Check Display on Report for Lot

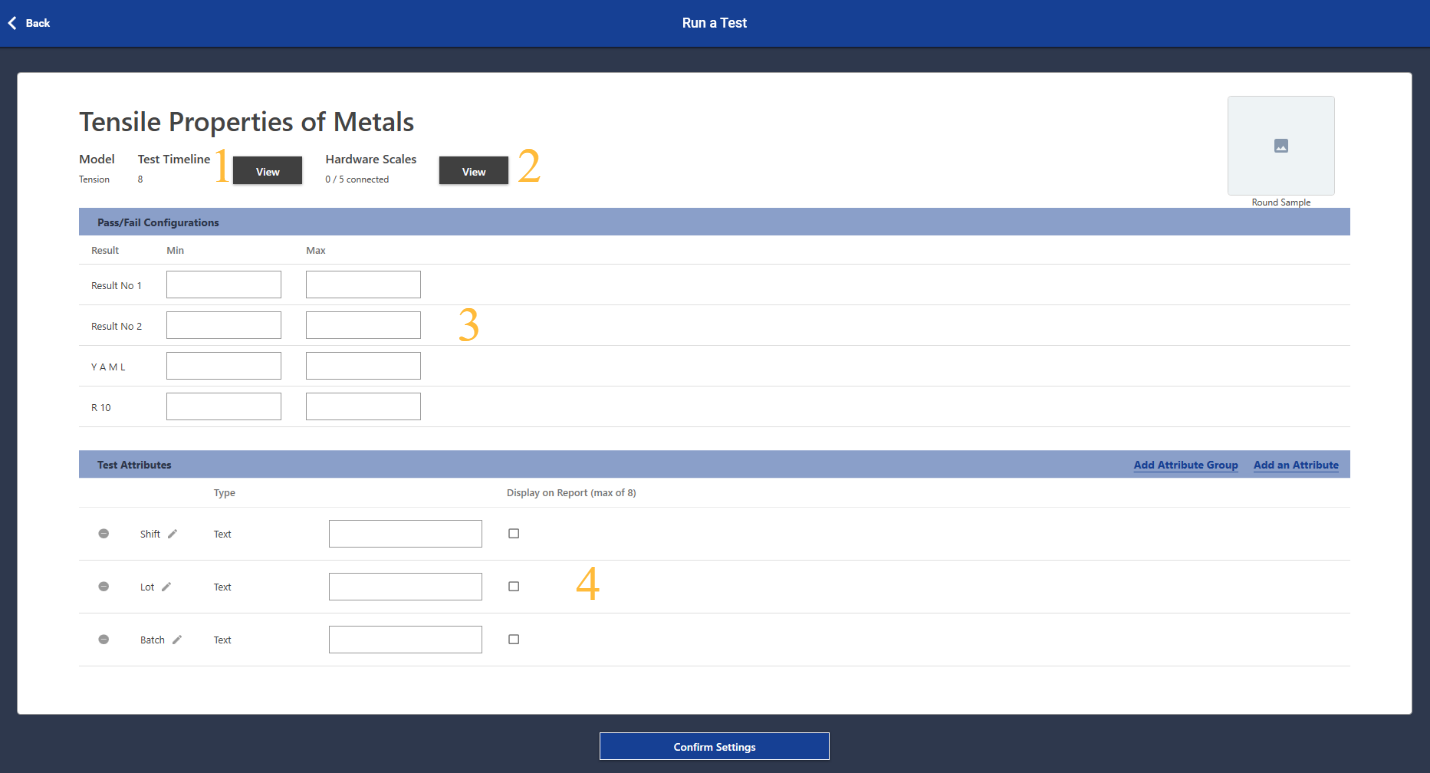pyautogui.click(x=514, y=587)
